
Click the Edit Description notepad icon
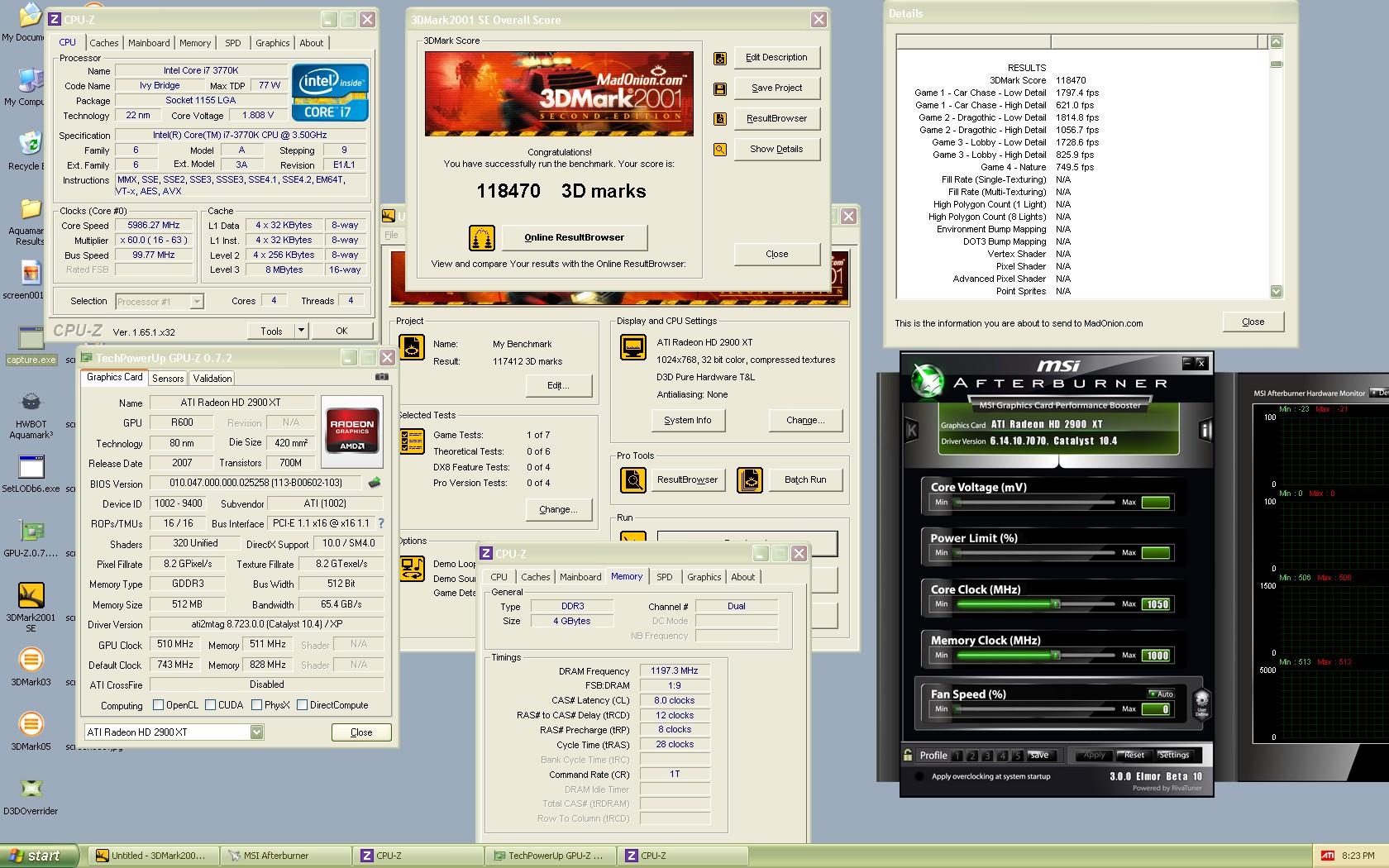coord(720,58)
